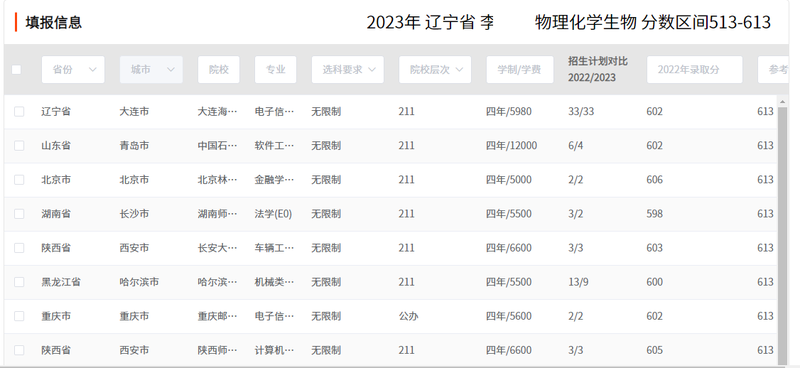Click the partially visible 参考 filter field

coord(773,69)
